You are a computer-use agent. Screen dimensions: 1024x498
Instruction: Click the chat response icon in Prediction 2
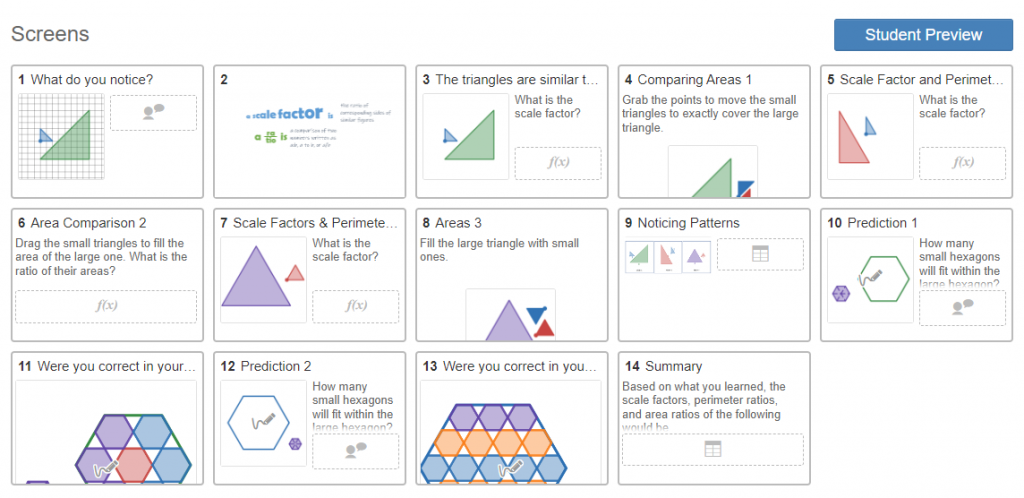pyautogui.click(x=356, y=451)
